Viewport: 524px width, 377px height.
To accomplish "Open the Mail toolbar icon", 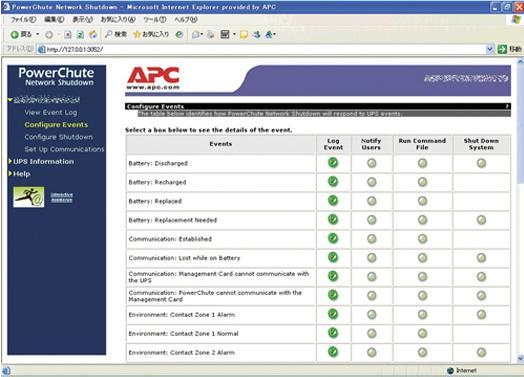I will pos(196,34).
